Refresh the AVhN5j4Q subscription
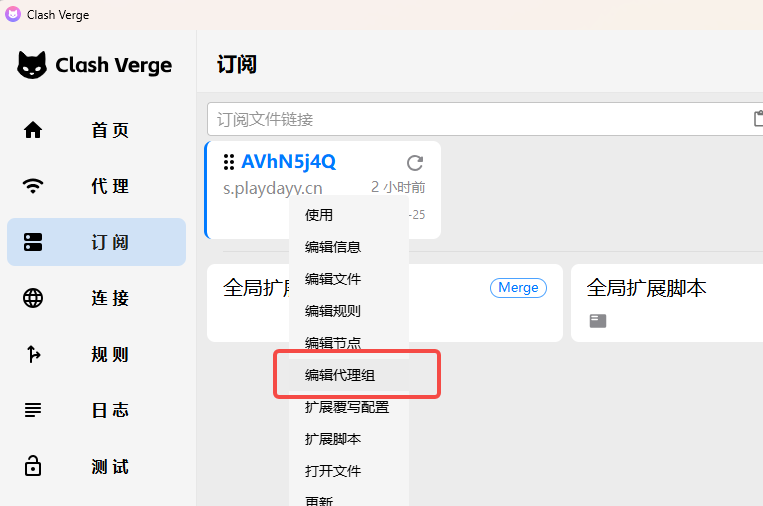 (x=415, y=163)
